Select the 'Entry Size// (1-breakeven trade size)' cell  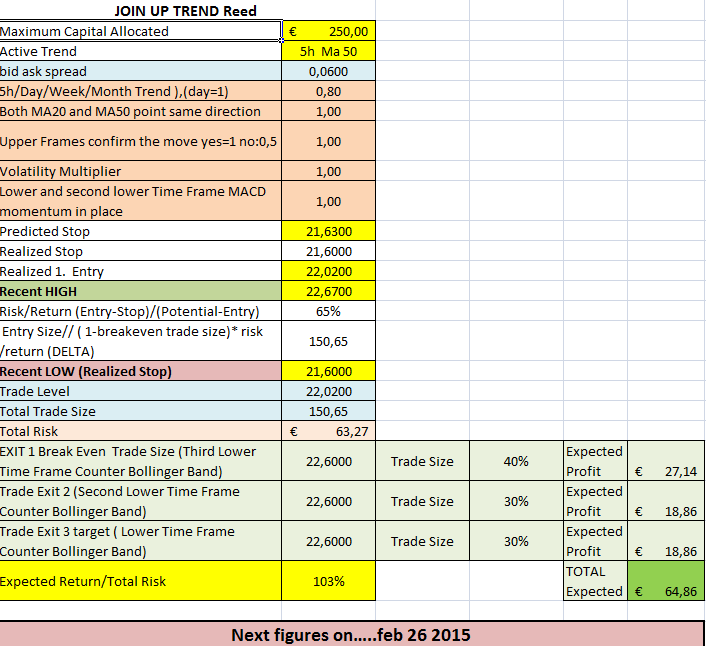(x=140, y=341)
